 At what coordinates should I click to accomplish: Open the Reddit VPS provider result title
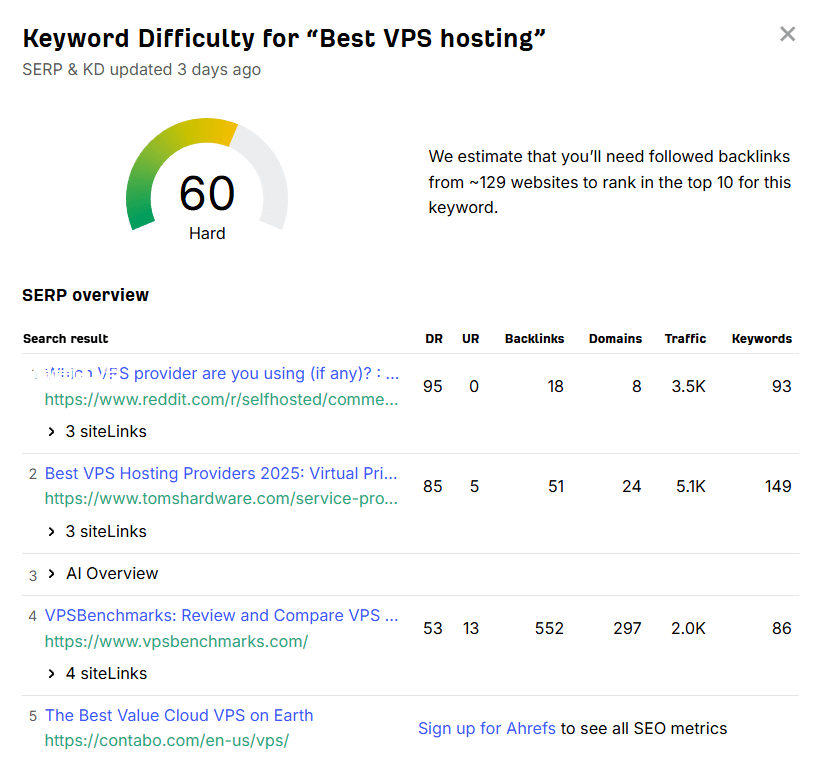pos(222,374)
